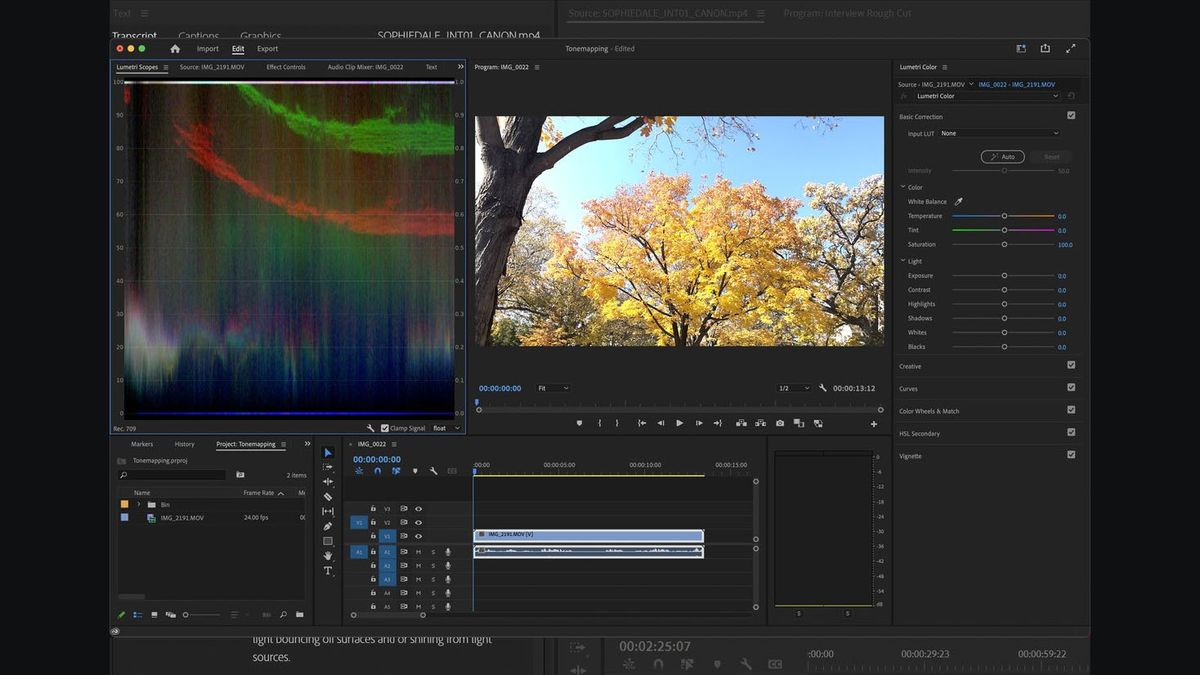Image resolution: width=1200 pixels, height=675 pixels.
Task: Adjust the Saturation slider
Action: tap(1003, 244)
